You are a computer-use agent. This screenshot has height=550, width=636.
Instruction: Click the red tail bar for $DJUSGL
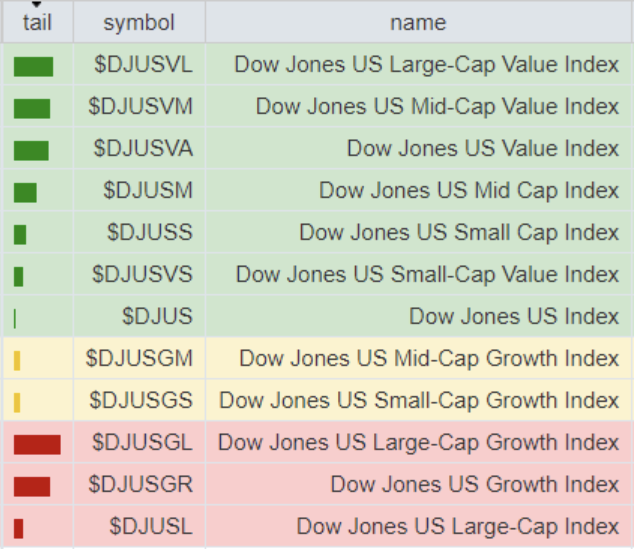[37, 444]
